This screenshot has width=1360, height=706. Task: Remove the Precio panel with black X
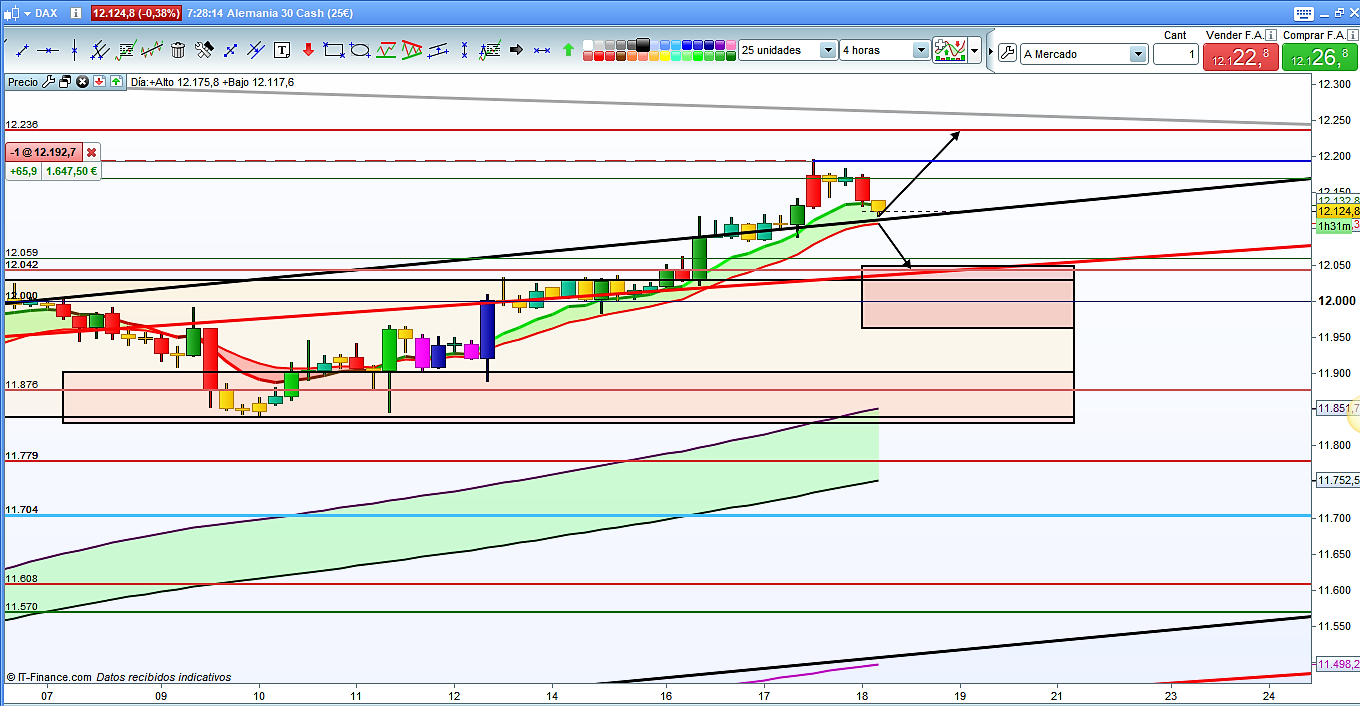pos(83,82)
